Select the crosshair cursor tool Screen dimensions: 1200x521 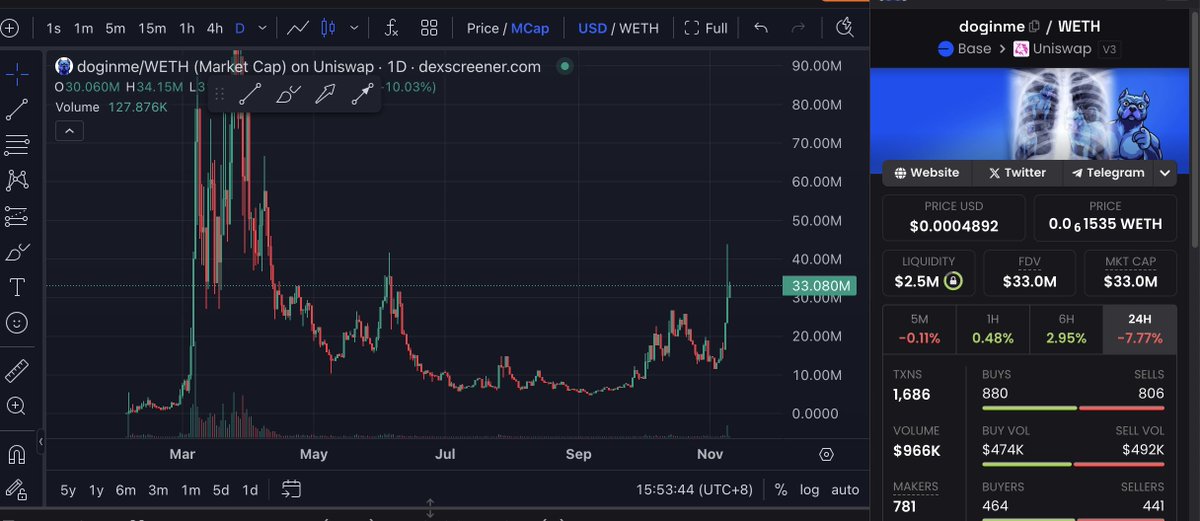coord(17,73)
